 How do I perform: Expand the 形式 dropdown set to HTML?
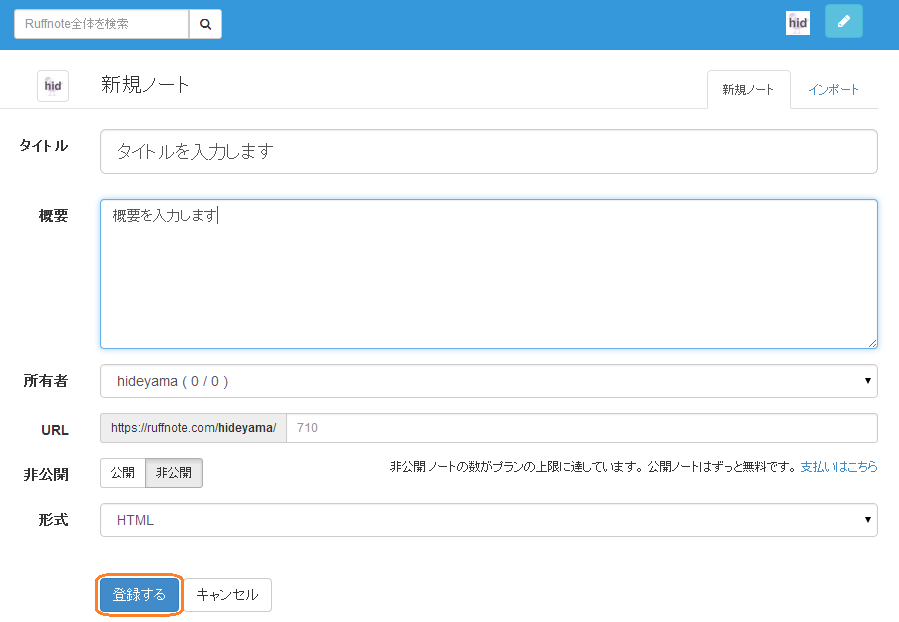click(488, 520)
